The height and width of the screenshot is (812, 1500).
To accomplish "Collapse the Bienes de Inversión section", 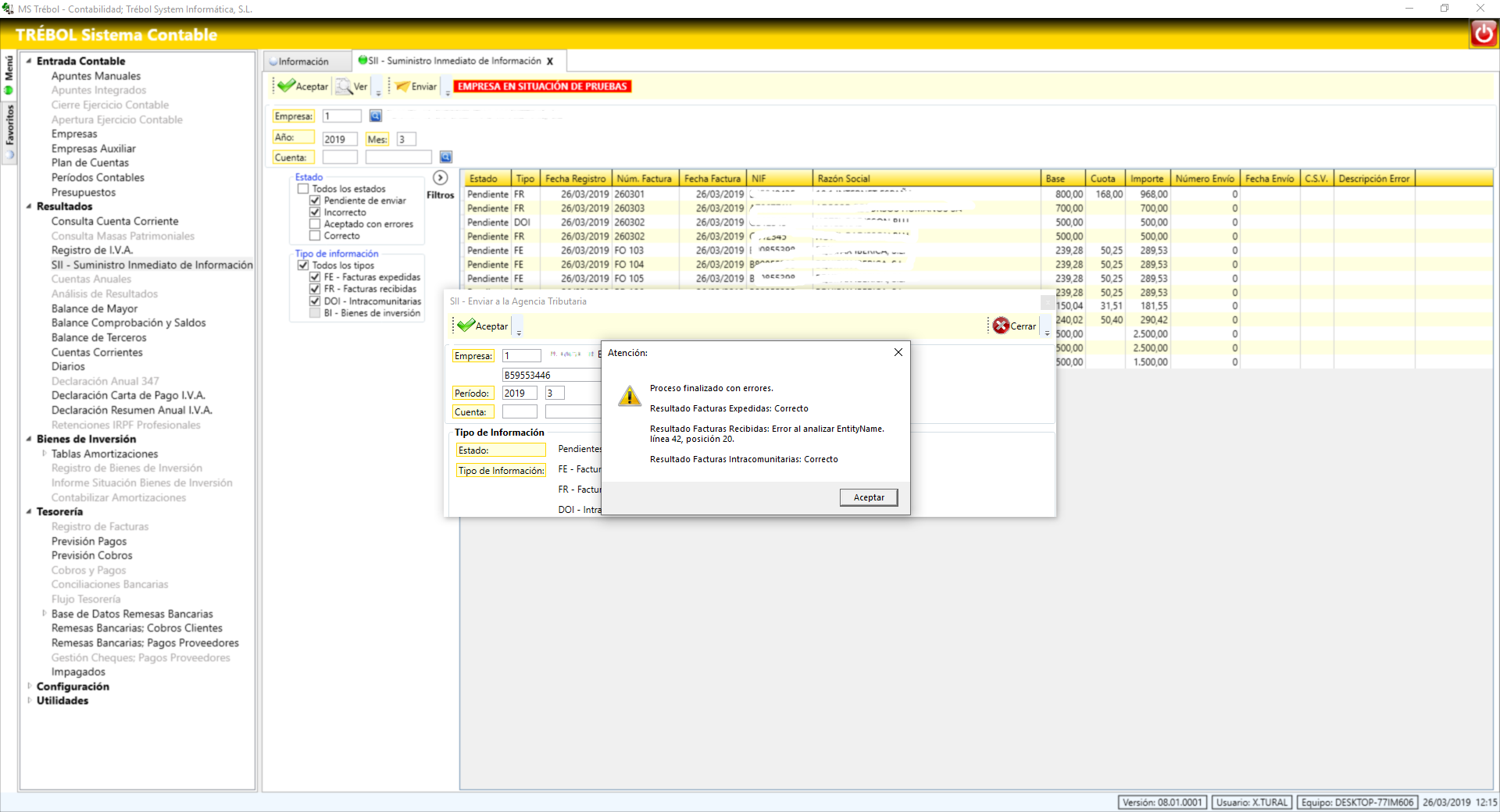I will coord(29,439).
